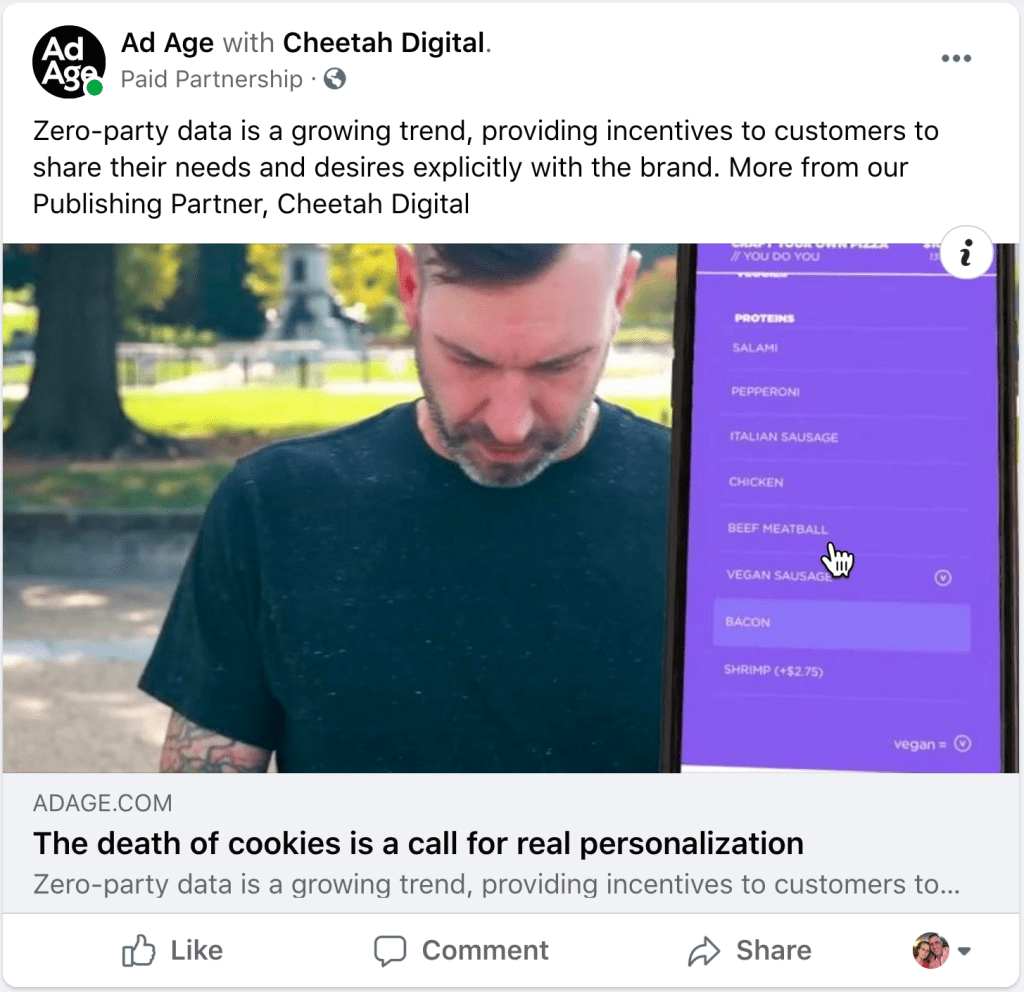Click the Paid Partnership label
The image size is (1024, 992).
[212, 79]
